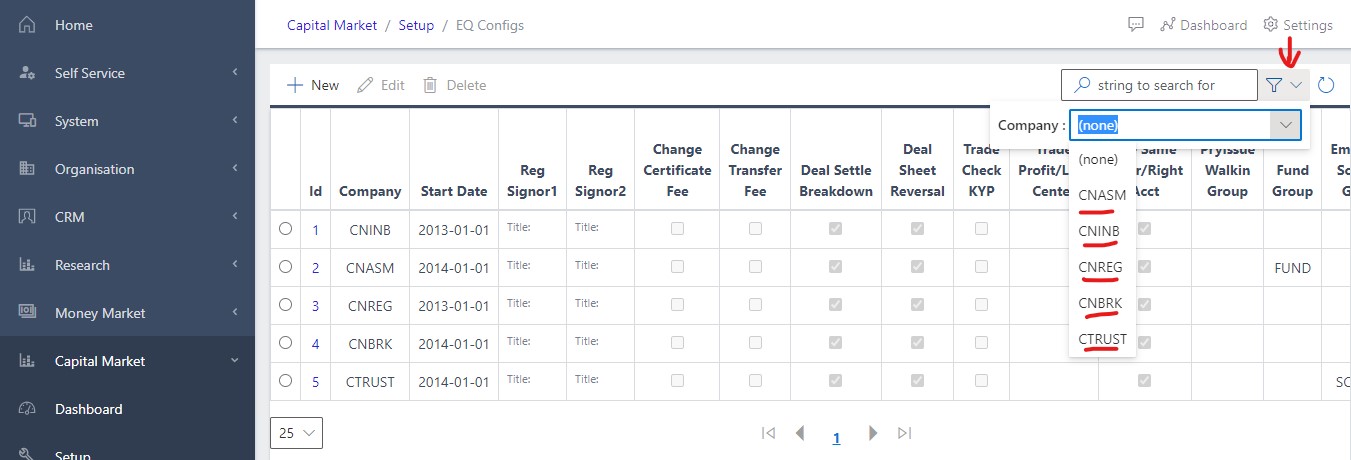Toggle Trade Check KYP checkbox for CTRUST
Screen dimensions: 1351x460
[981, 381]
